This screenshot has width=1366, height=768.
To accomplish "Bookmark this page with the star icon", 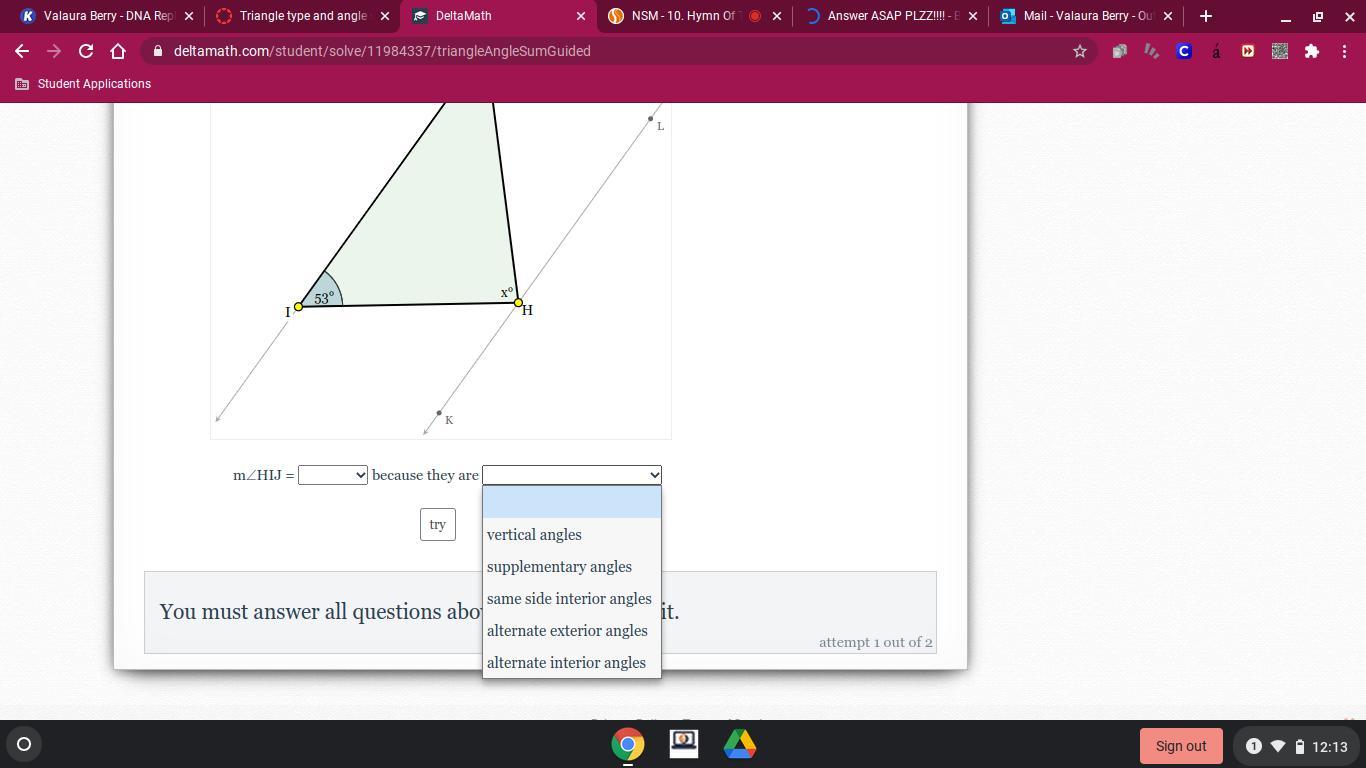I will (1079, 51).
